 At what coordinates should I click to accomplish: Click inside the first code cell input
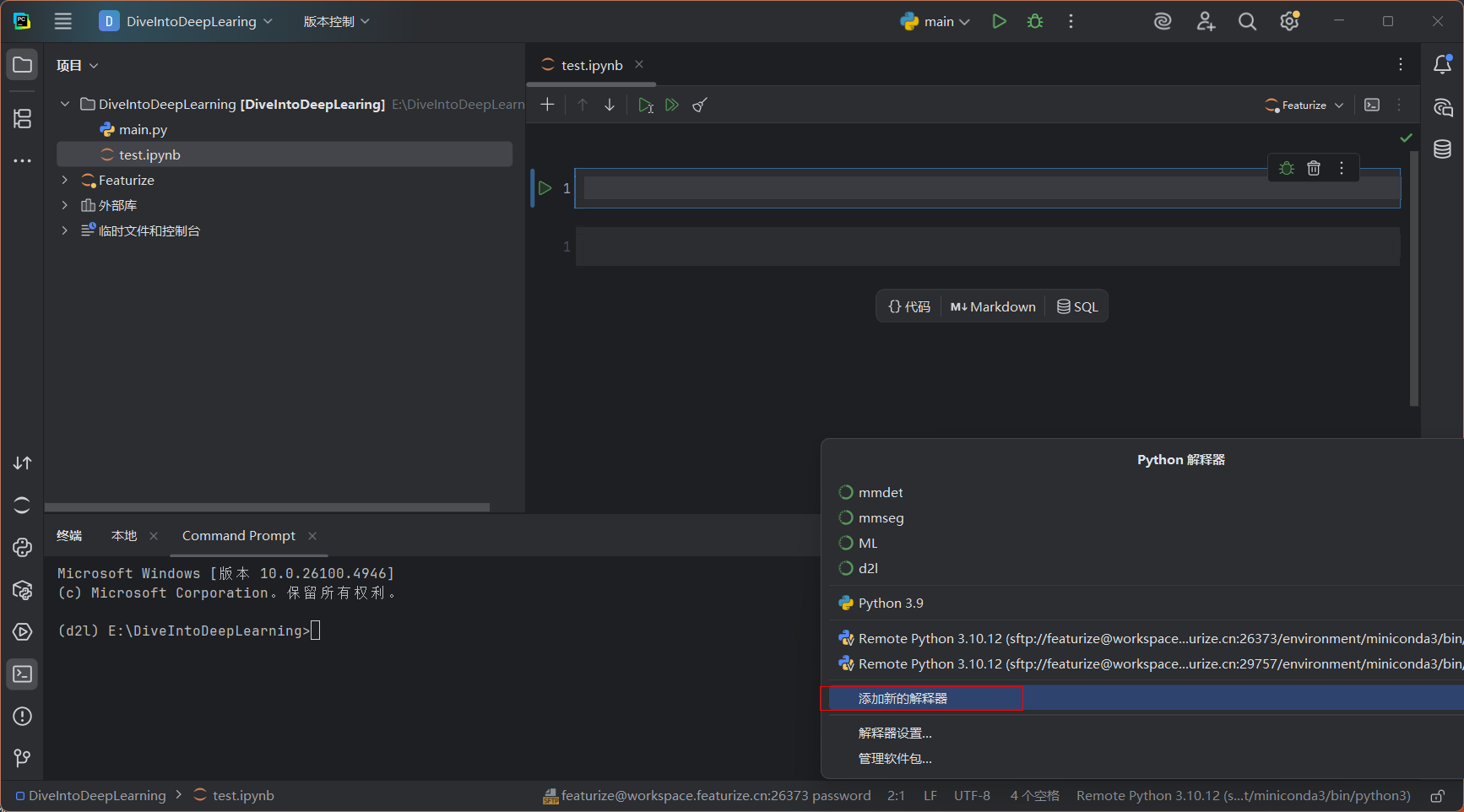tap(988, 188)
